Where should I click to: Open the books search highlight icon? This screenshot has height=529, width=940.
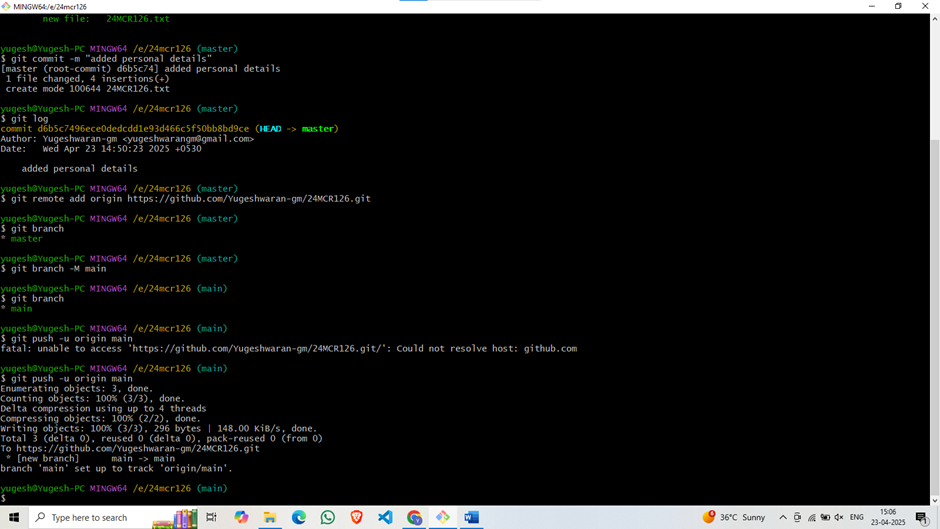tap(176, 519)
